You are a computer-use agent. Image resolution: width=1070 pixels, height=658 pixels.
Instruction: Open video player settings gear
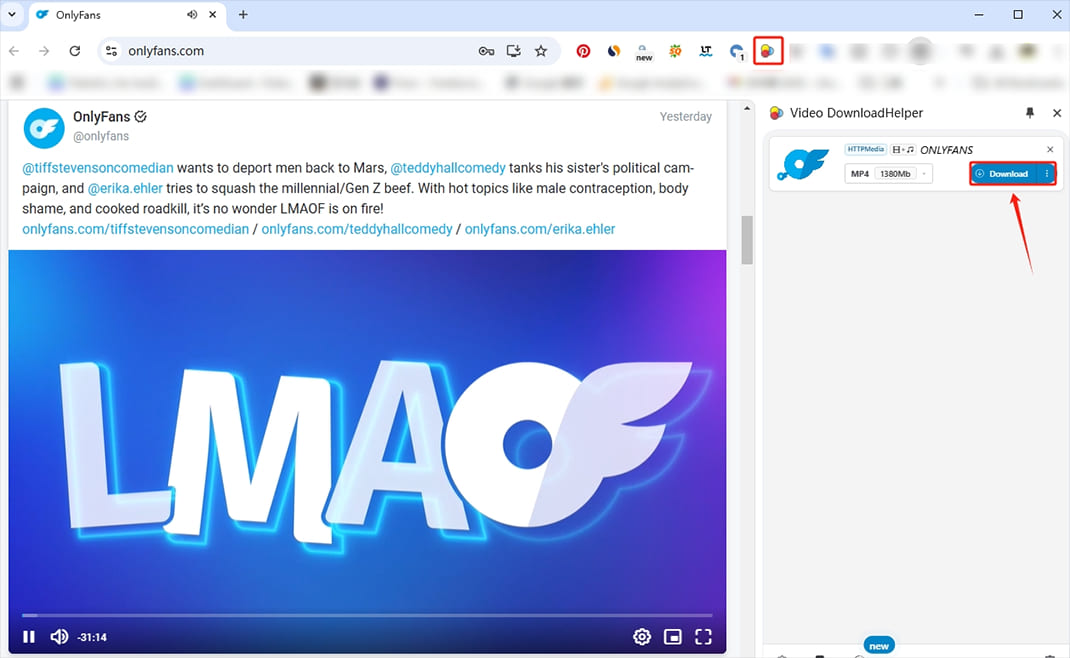(x=642, y=637)
